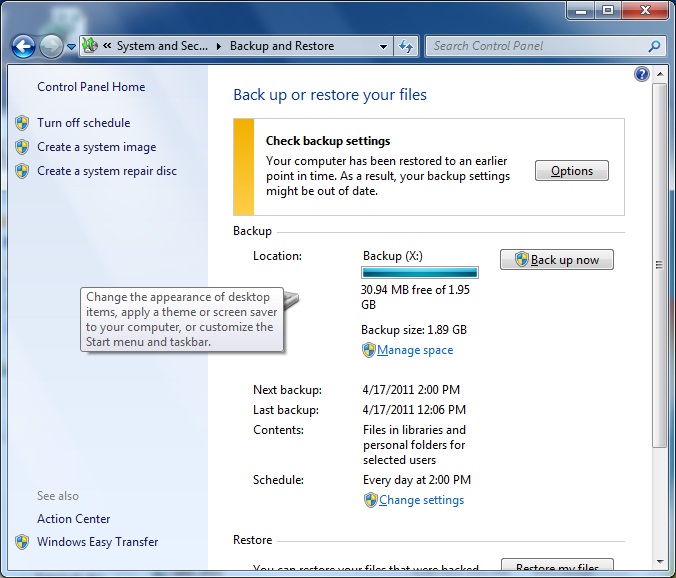Viewport: 676px width, 578px height.
Task: Click the Control Panel address bar icon
Action: click(90, 45)
